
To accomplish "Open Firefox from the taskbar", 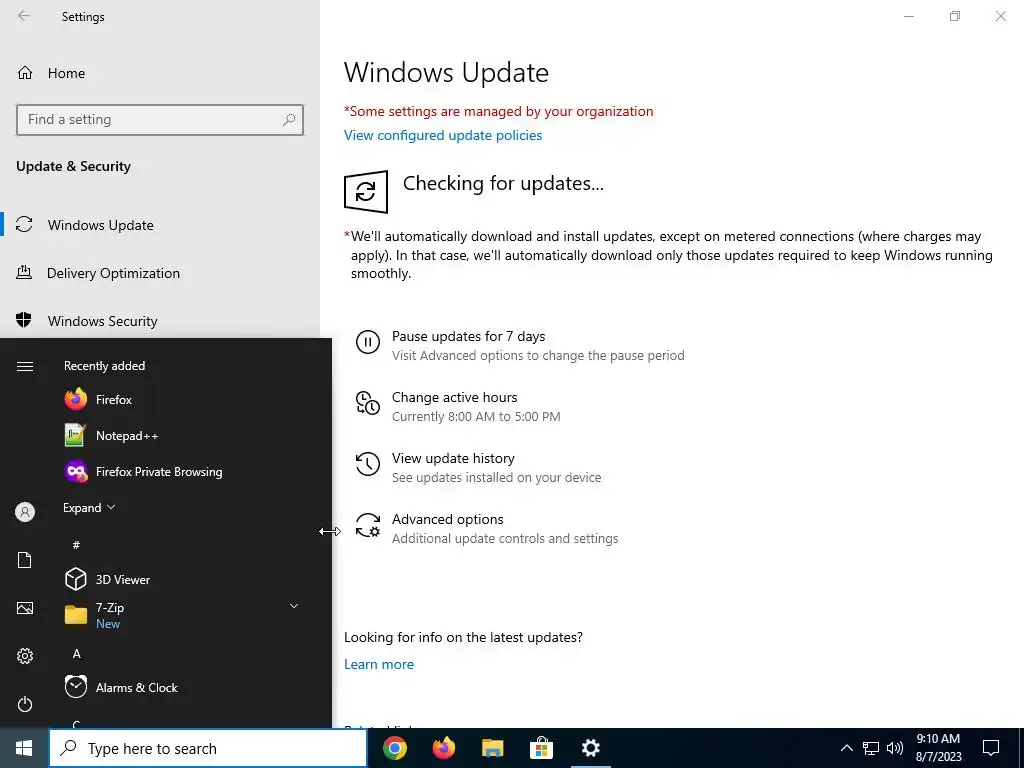I will pyautogui.click(x=443, y=748).
